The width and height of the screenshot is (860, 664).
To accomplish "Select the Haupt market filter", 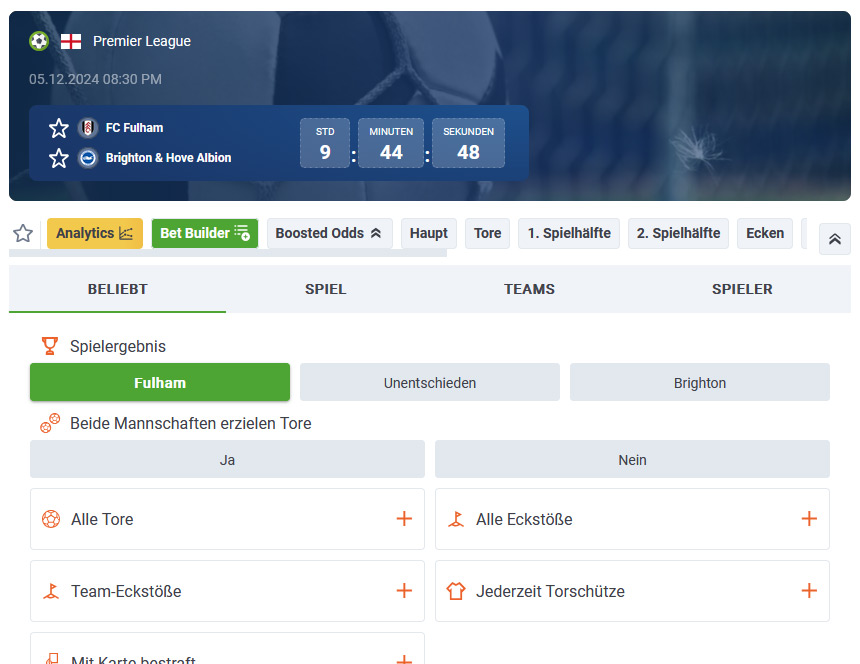I will coord(429,234).
